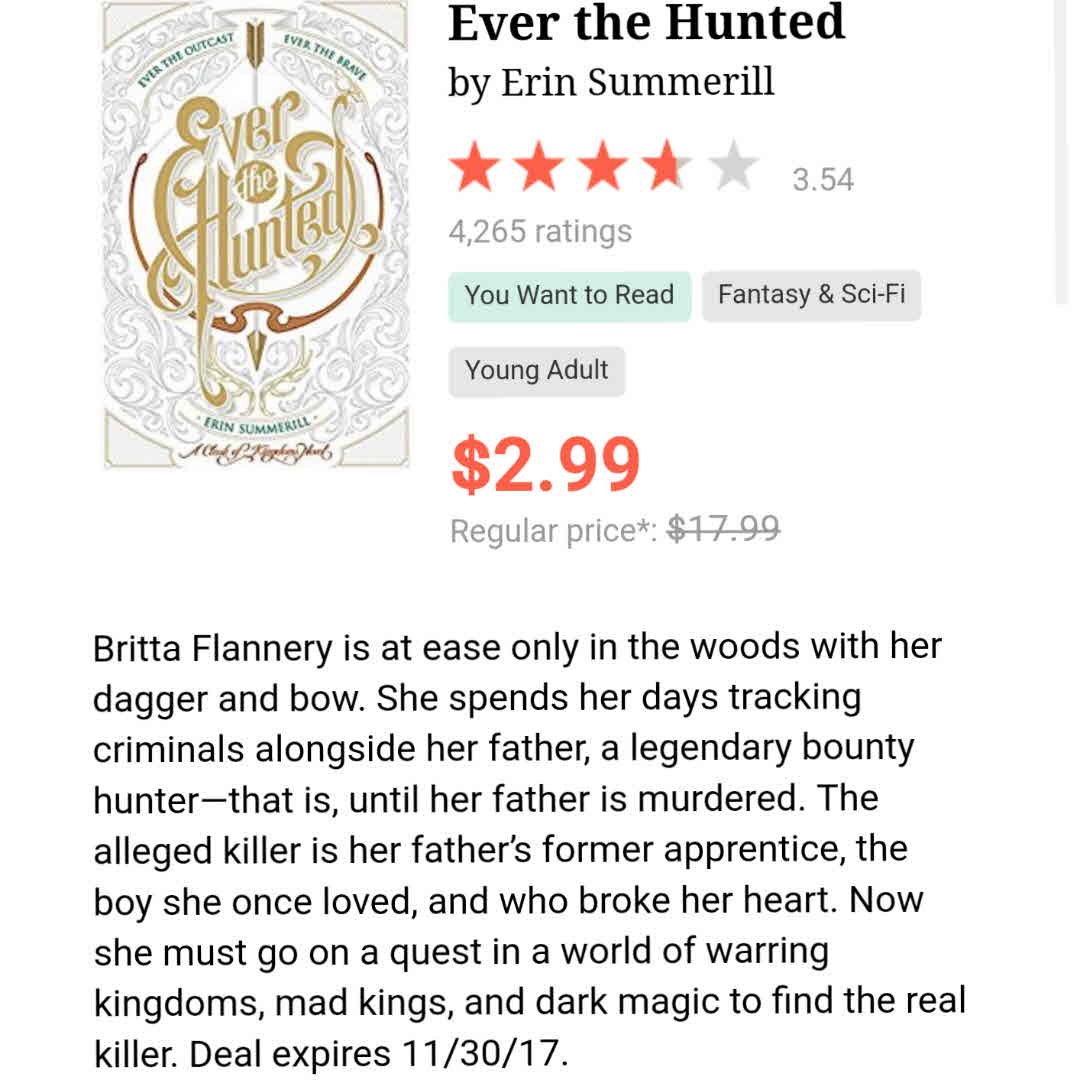The image size is (1080, 1080).
Task: View the 4,265 ratings
Action: point(540,231)
